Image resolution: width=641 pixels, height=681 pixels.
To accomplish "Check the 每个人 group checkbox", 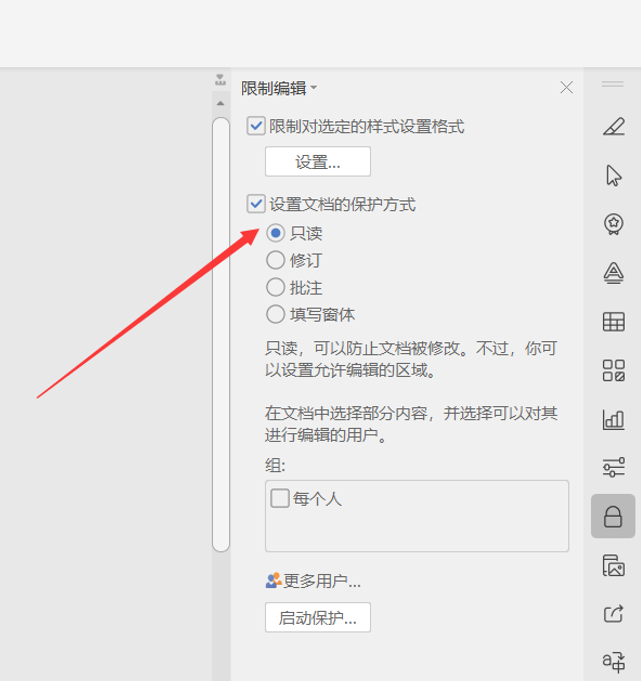I will (280, 498).
